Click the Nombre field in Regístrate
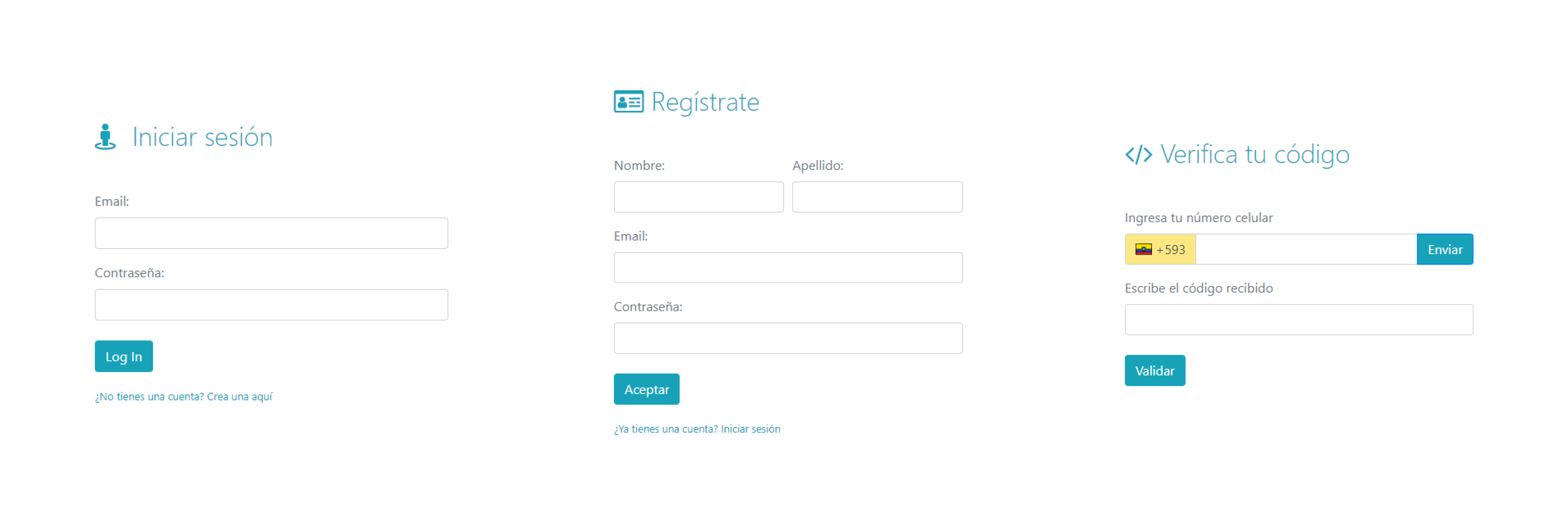1568x518 pixels. 698,196
